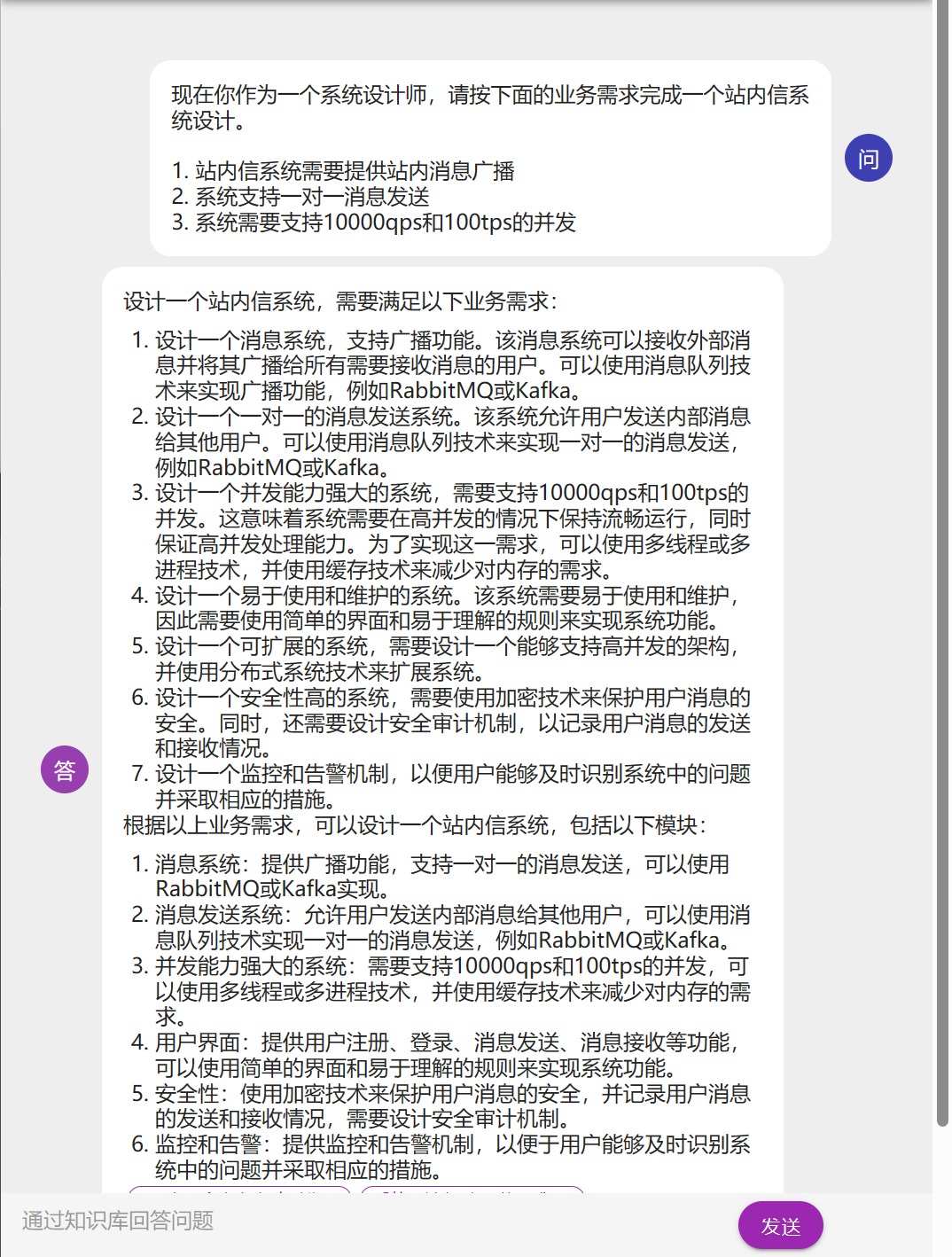
Task: Click requirement line 站内信系统需要提供站内消息广播
Action: (355, 171)
